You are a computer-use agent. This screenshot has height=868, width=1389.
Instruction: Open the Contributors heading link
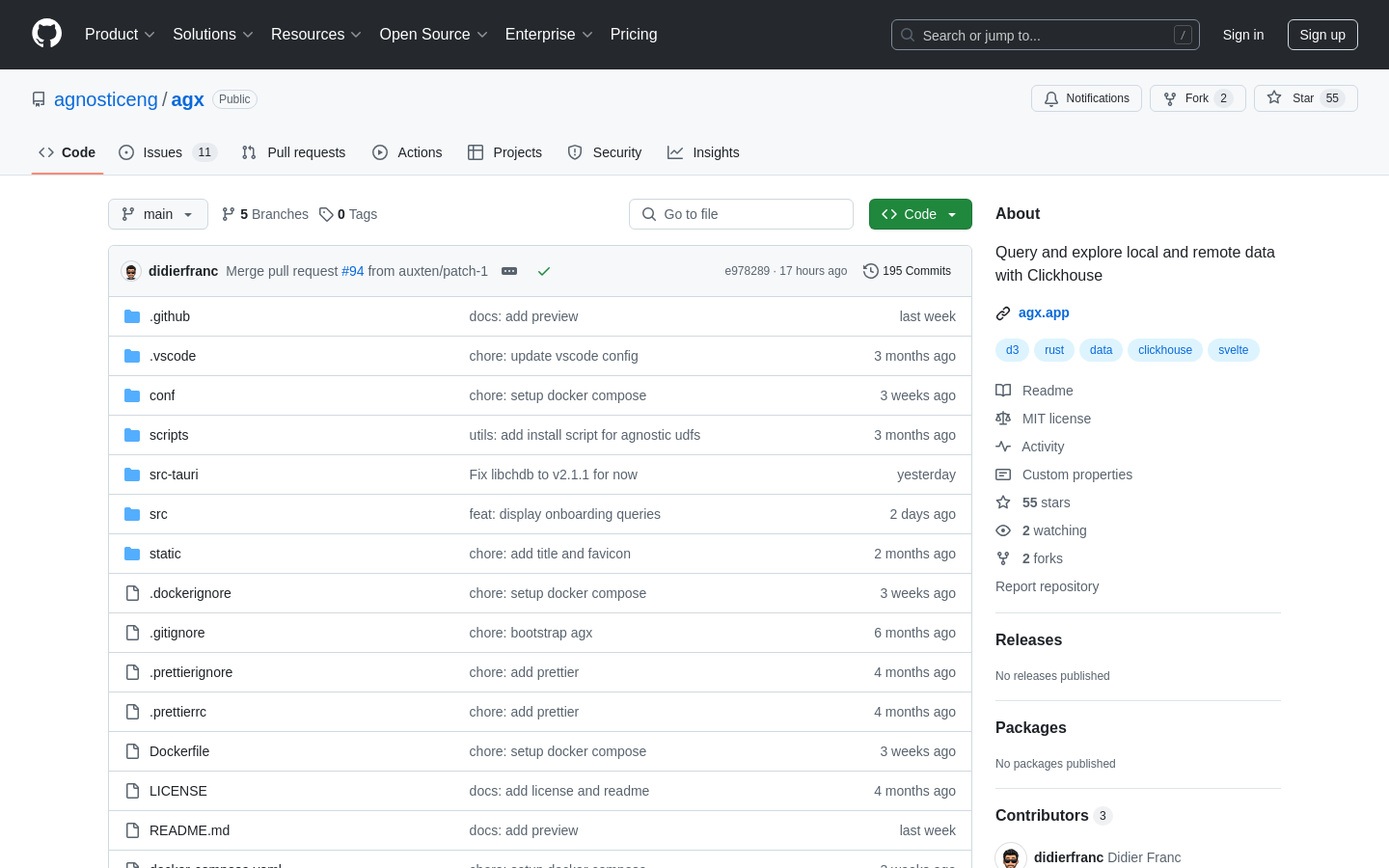(1053, 815)
